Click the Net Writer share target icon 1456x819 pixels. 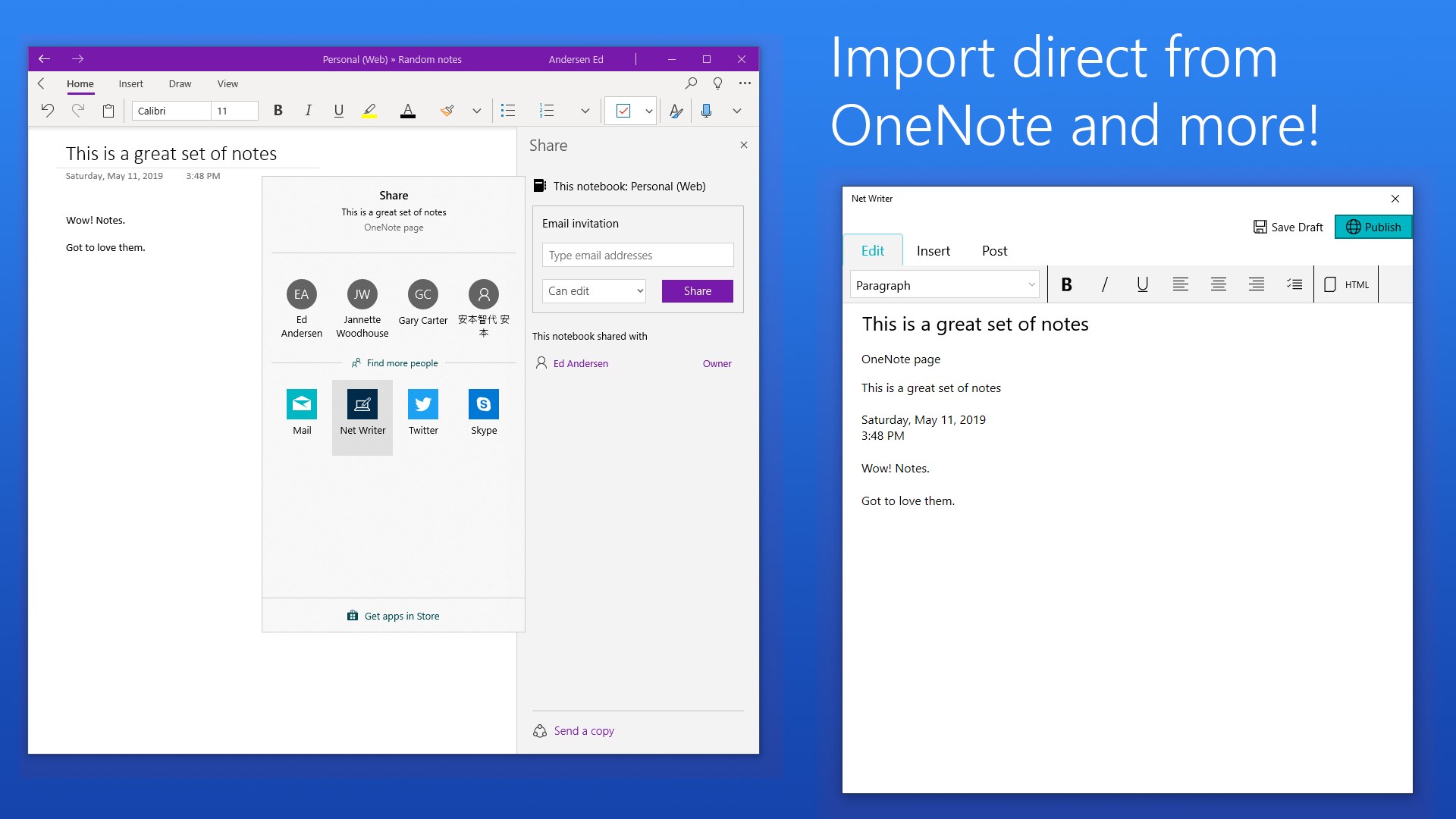[x=362, y=404]
